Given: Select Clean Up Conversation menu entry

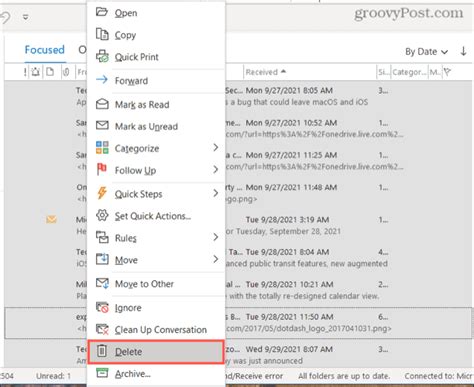Looking at the screenshot, I should (x=156, y=330).
